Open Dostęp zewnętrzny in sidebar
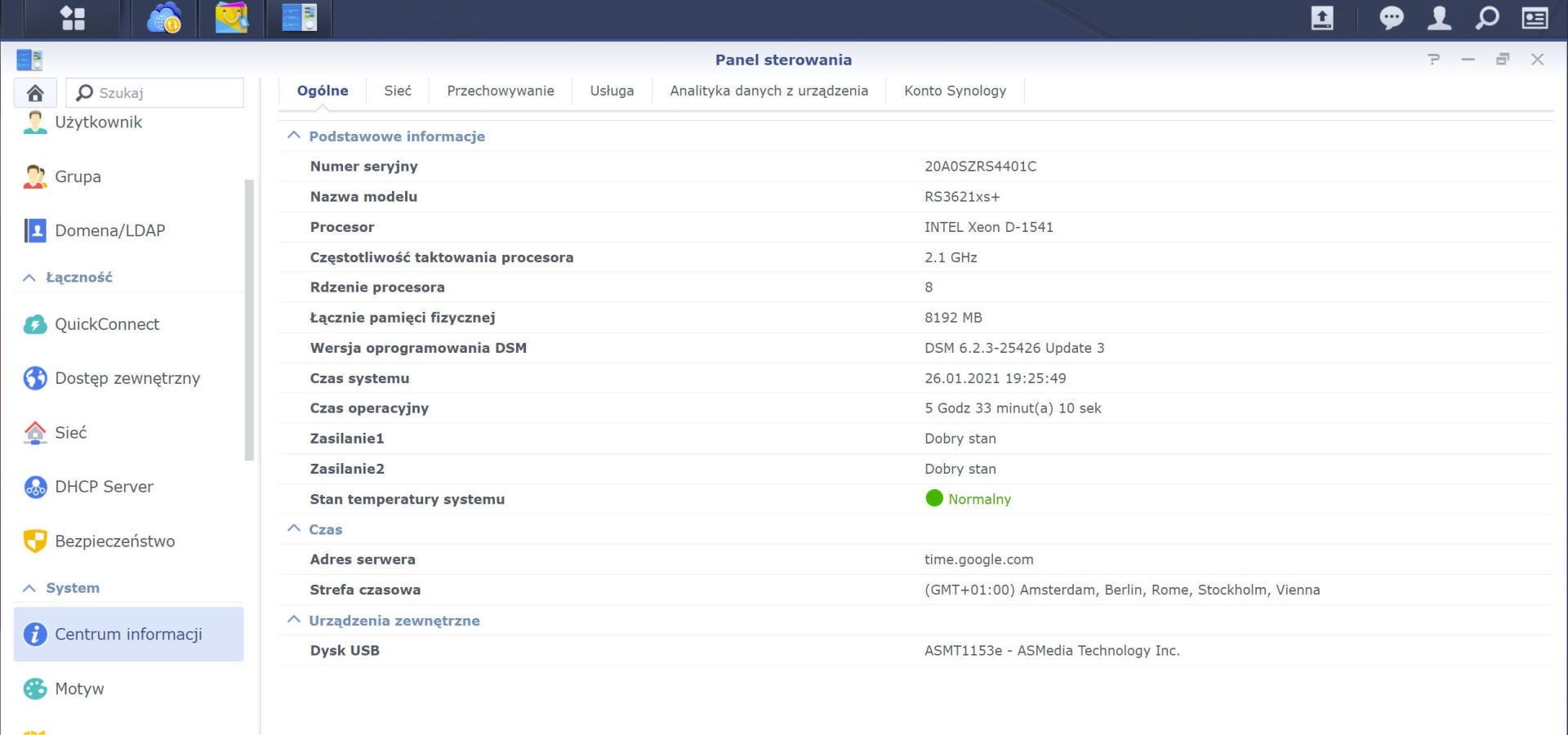The height and width of the screenshot is (735, 1568). pos(127,378)
